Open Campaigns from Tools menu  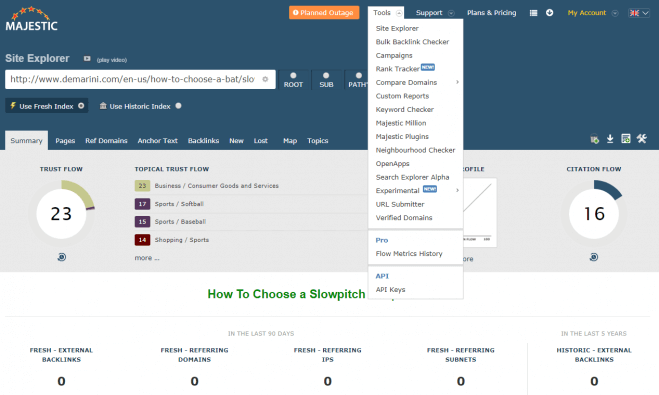[394, 55]
